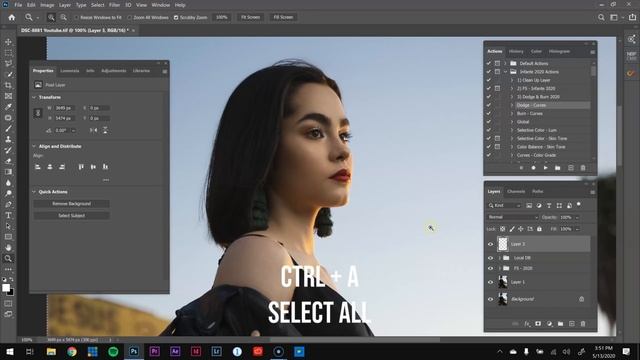Viewport: 640px width, 360px height.
Task: Click lock all icon in Layers
Action: [x=539, y=229]
